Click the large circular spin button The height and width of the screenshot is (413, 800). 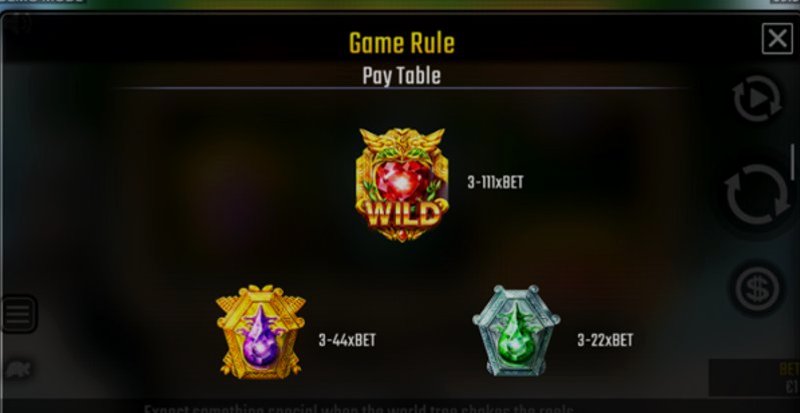757,195
